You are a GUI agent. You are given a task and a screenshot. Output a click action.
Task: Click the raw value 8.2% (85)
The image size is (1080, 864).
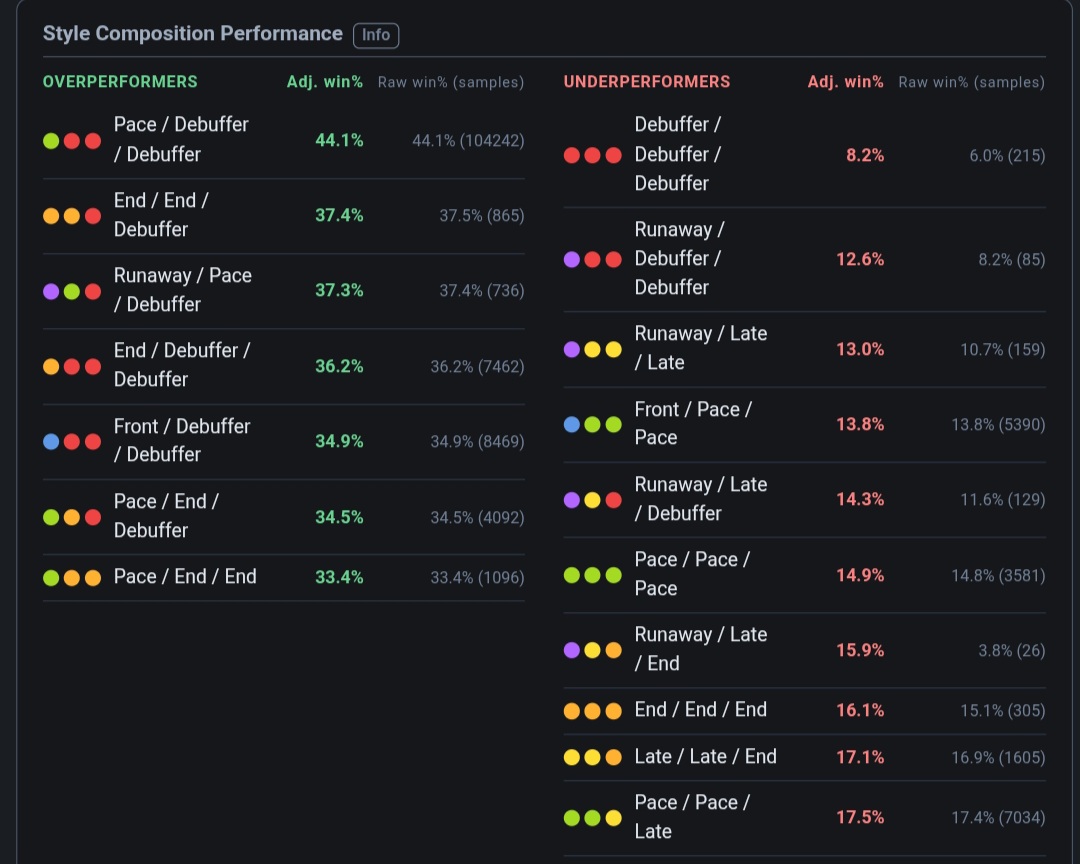[1012, 260]
